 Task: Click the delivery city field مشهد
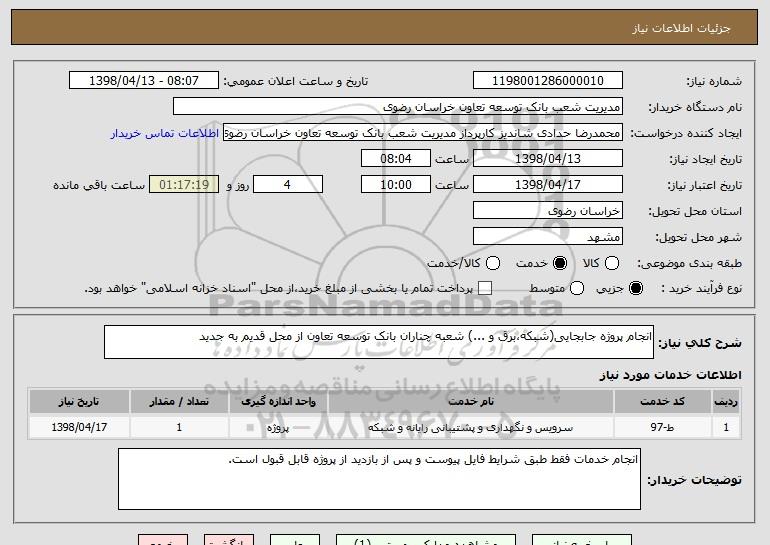(548, 237)
